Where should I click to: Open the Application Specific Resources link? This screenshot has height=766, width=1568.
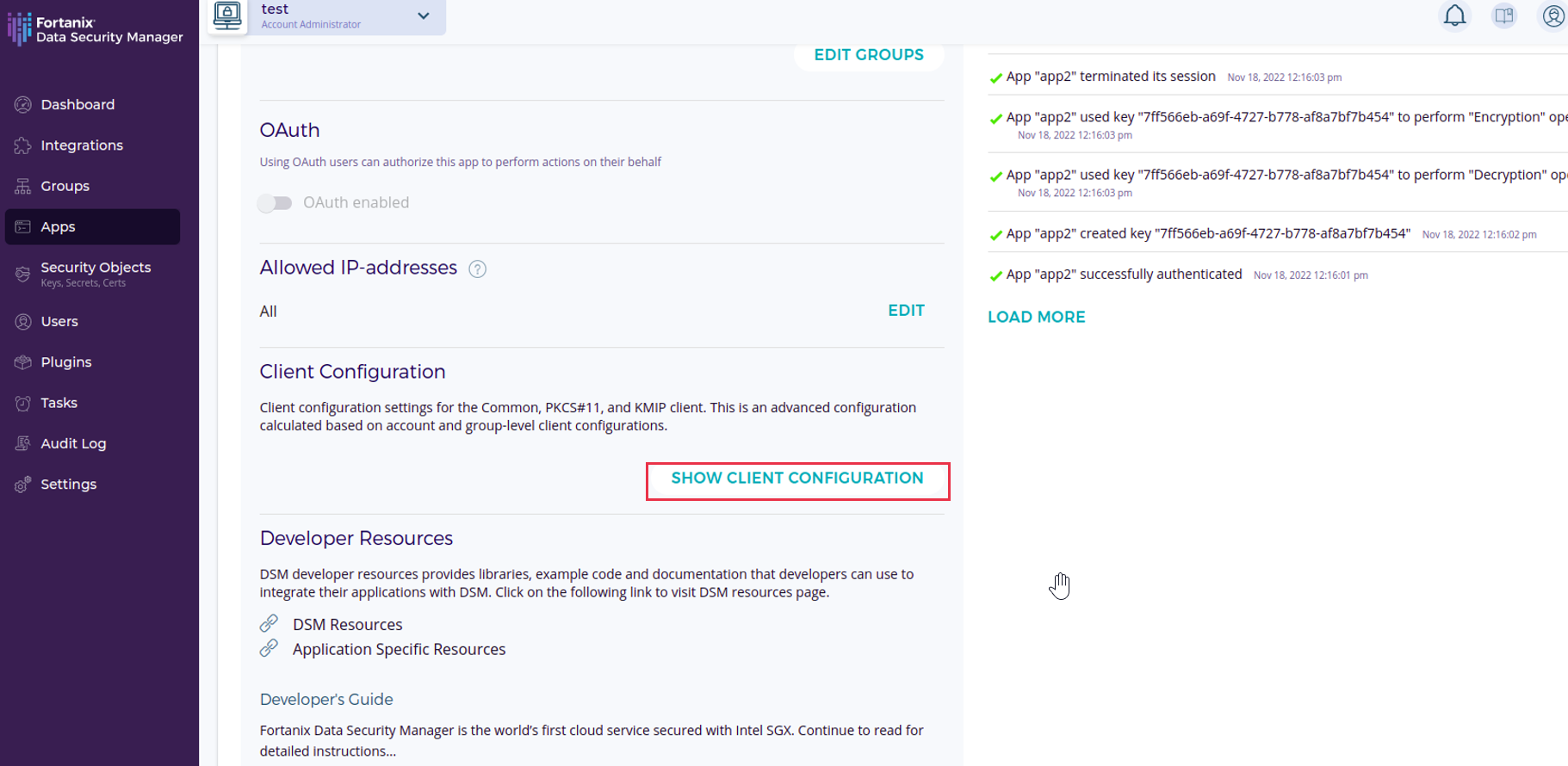(x=399, y=650)
